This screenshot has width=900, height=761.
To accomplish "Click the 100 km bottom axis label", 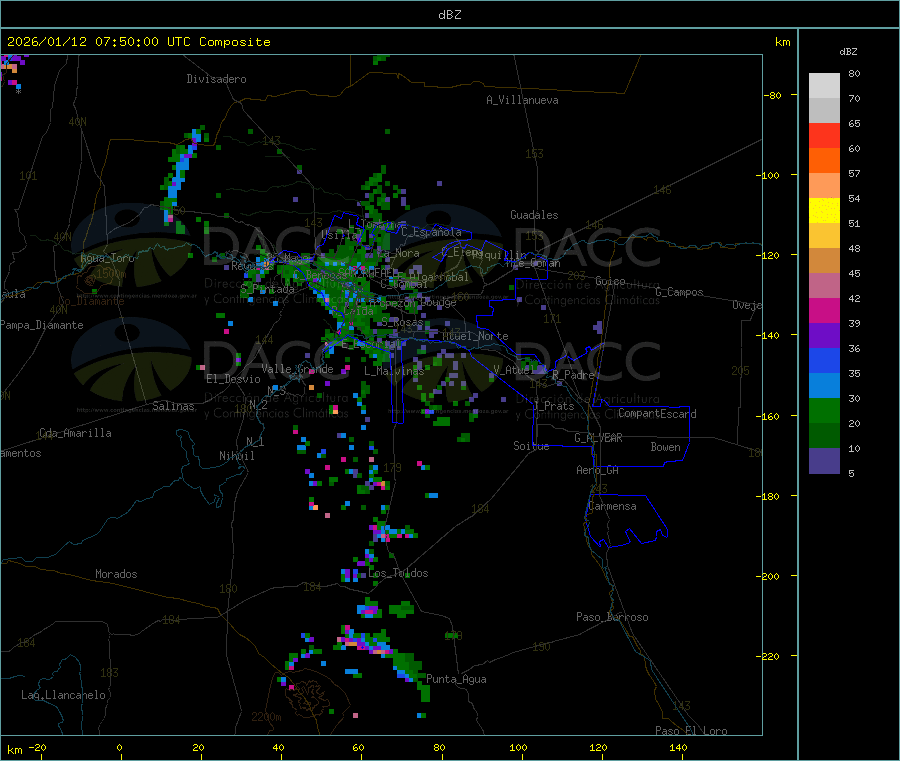I will coord(519,747).
